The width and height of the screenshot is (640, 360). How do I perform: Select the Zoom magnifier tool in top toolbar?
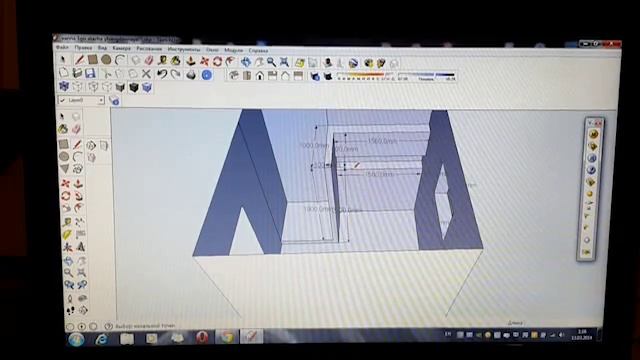(x=271, y=62)
